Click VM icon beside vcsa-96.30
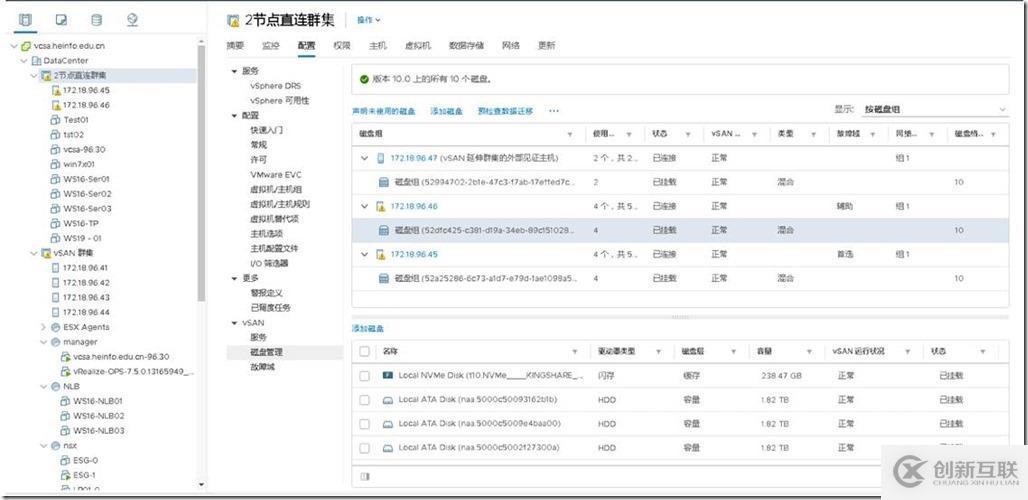 pyautogui.click(x=56, y=149)
